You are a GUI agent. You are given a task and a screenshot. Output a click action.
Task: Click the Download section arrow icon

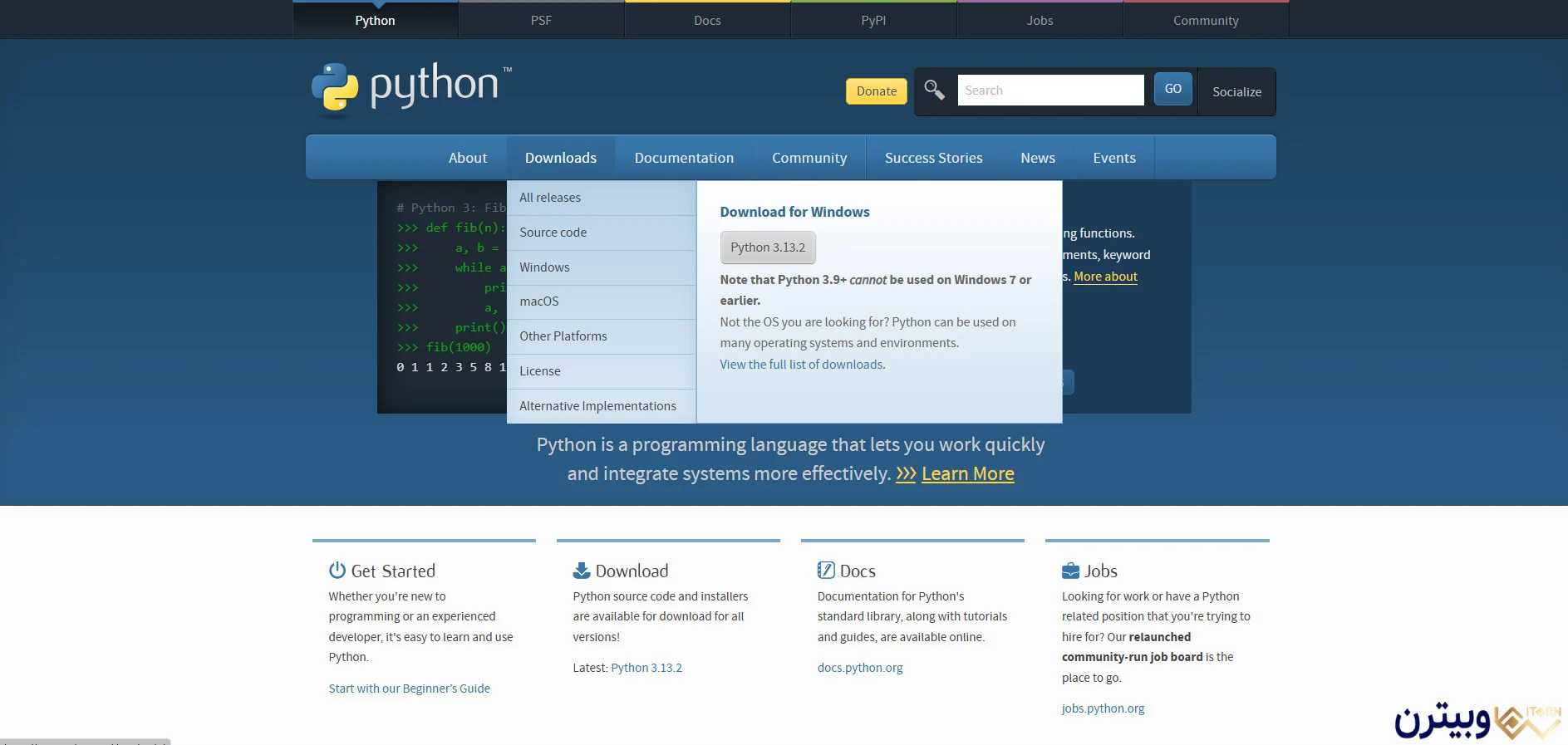pos(582,570)
